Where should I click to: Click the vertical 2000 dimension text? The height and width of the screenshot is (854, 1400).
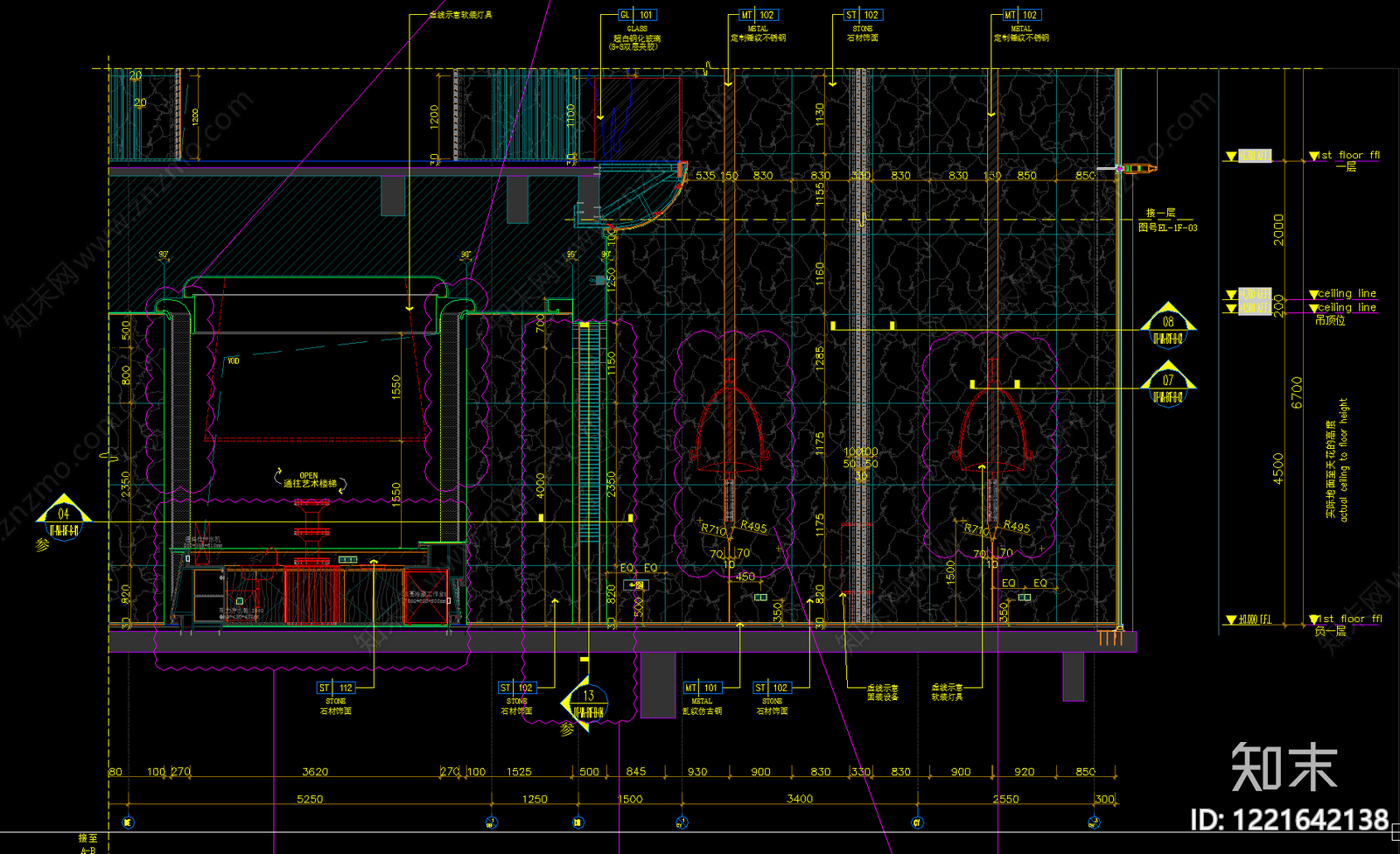click(1278, 229)
